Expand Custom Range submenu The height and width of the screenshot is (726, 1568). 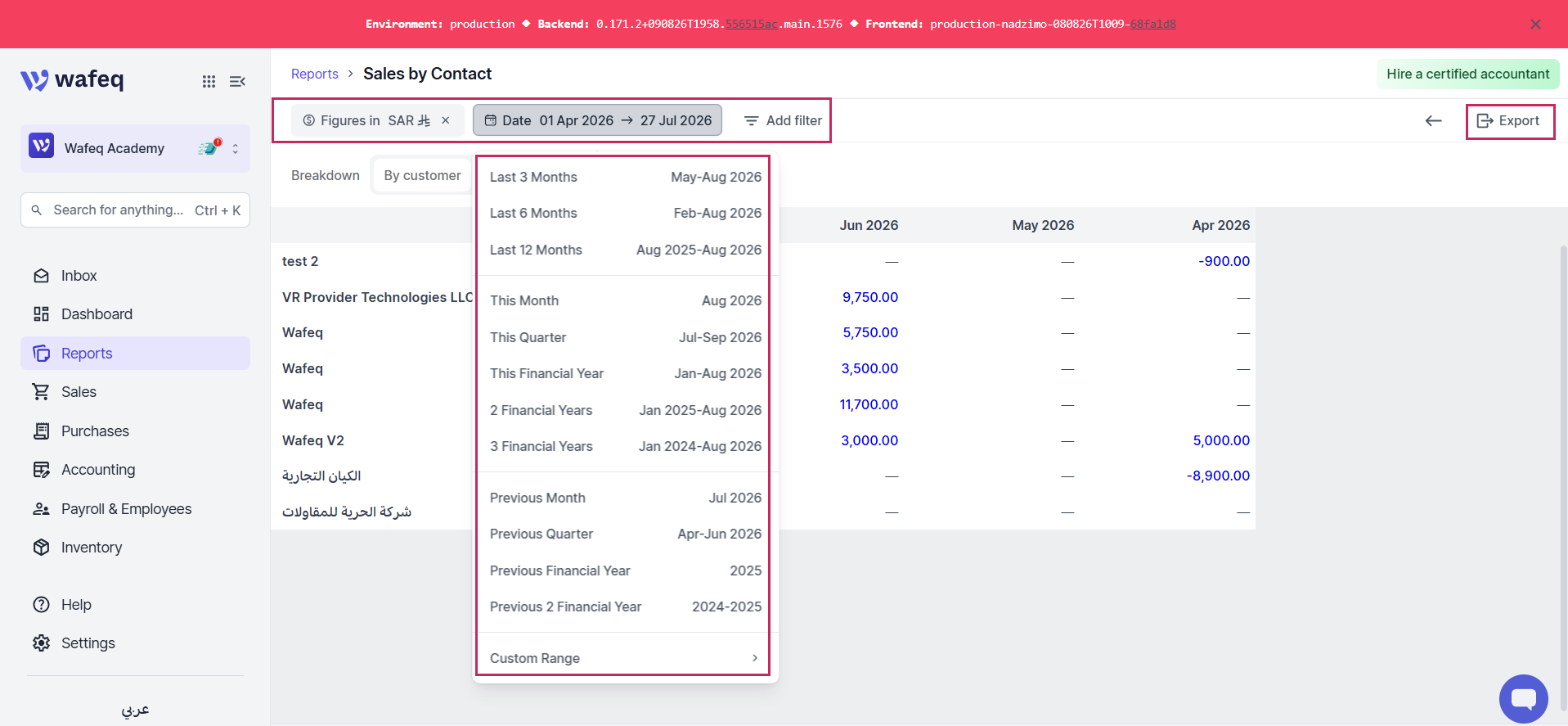pyautogui.click(x=625, y=658)
